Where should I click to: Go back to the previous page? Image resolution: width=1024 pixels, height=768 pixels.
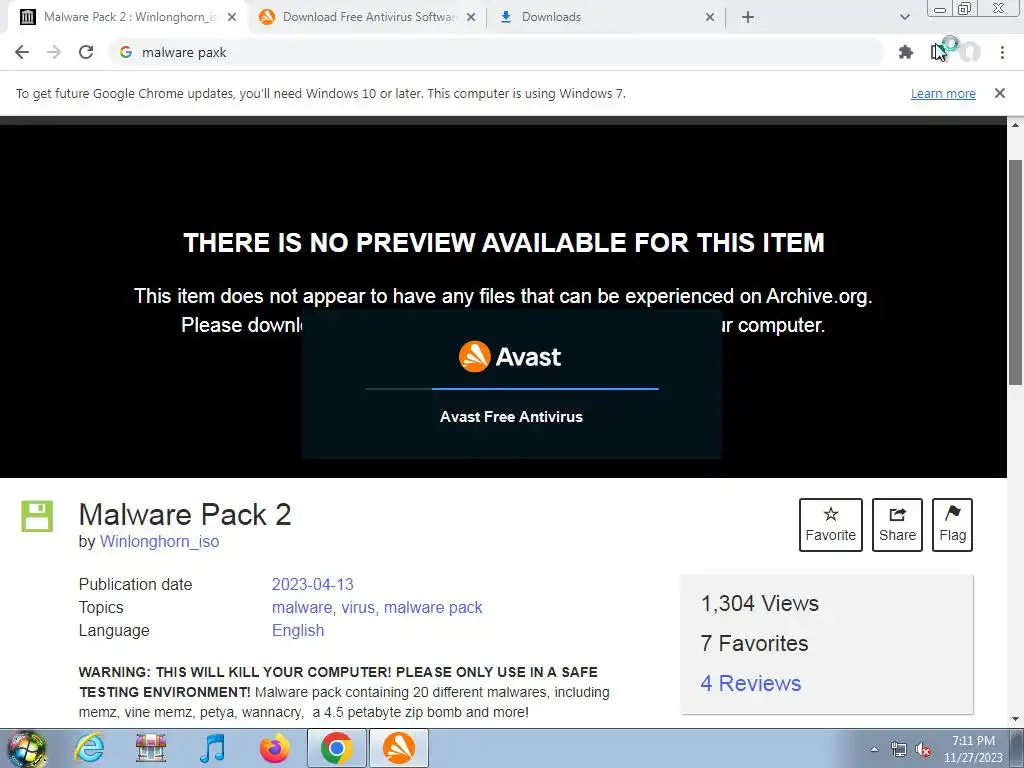(22, 52)
